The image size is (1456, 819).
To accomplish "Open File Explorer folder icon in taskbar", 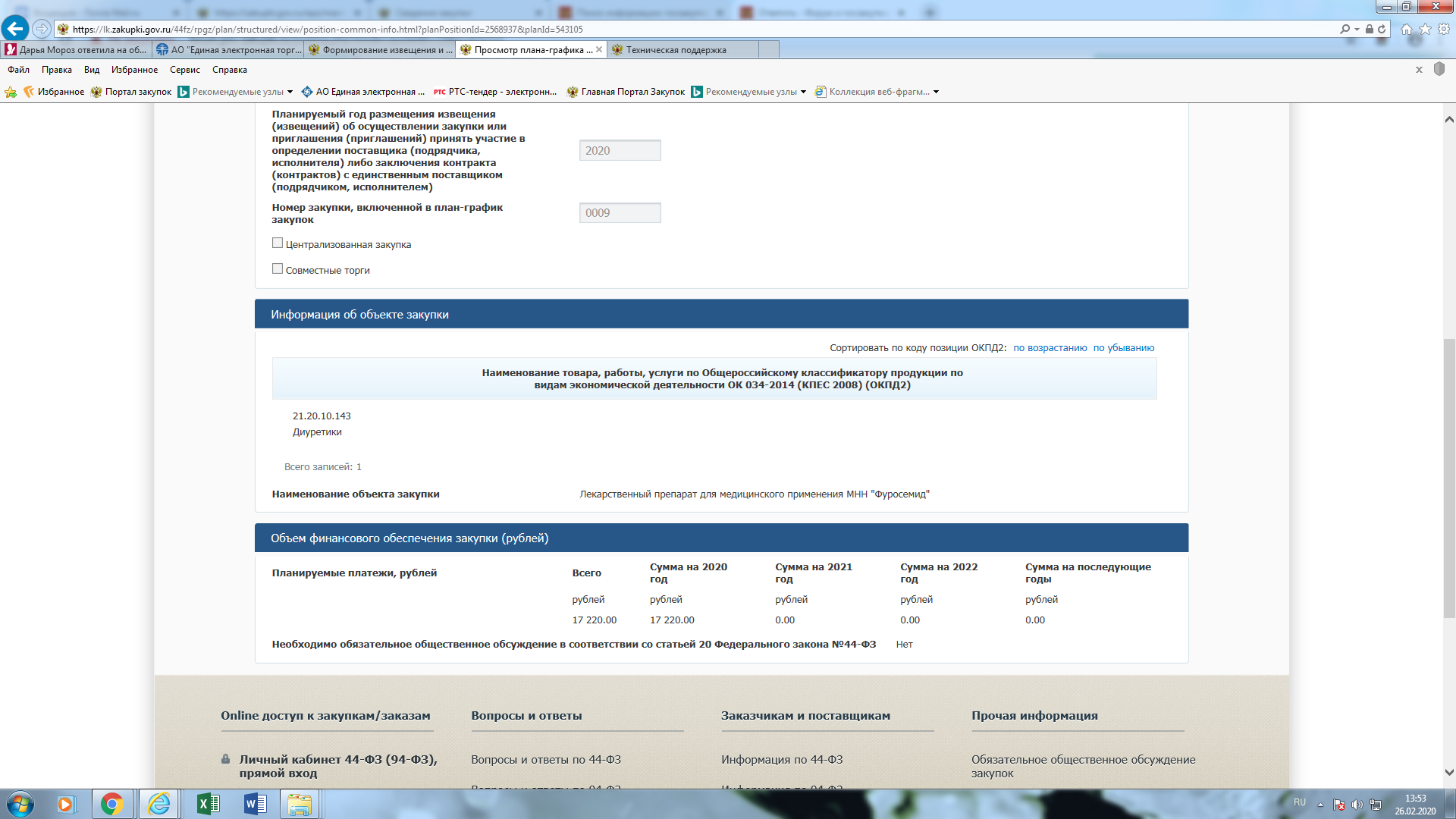I will click(300, 804).
